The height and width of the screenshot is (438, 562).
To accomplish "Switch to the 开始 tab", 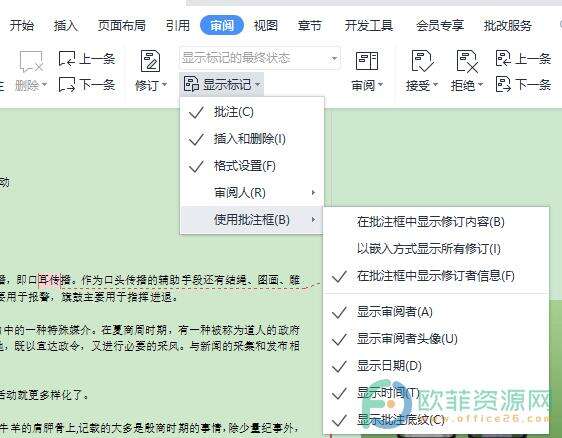I will [22, 25].
